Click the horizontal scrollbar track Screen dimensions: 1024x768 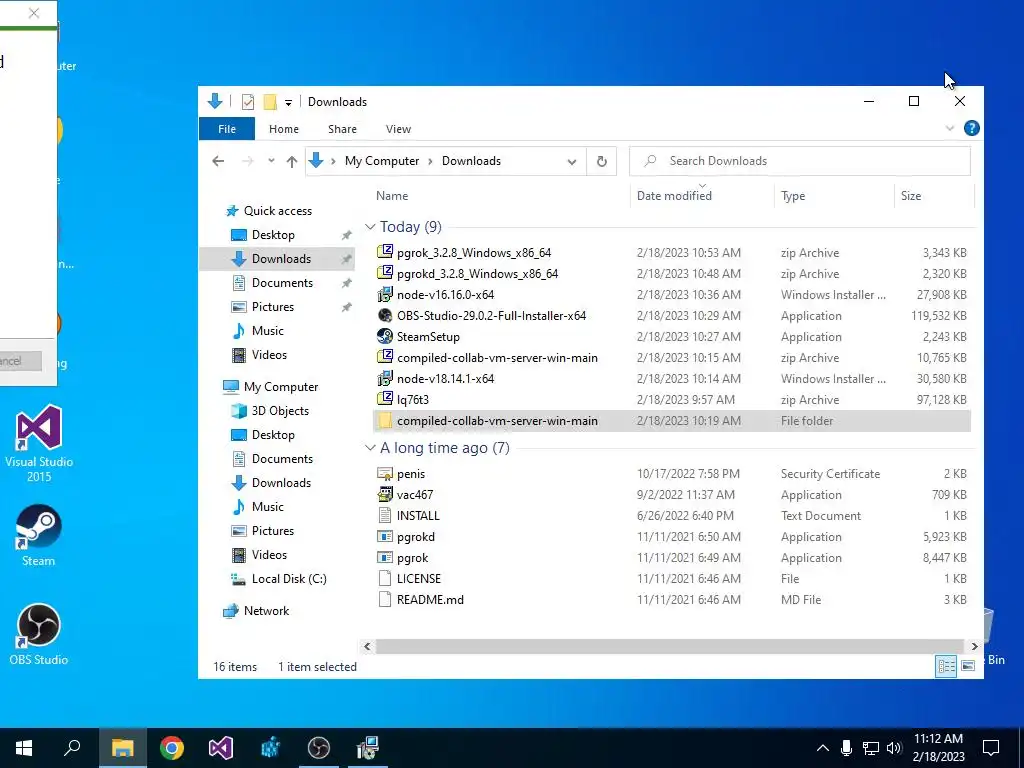click(x=669, y=647)
